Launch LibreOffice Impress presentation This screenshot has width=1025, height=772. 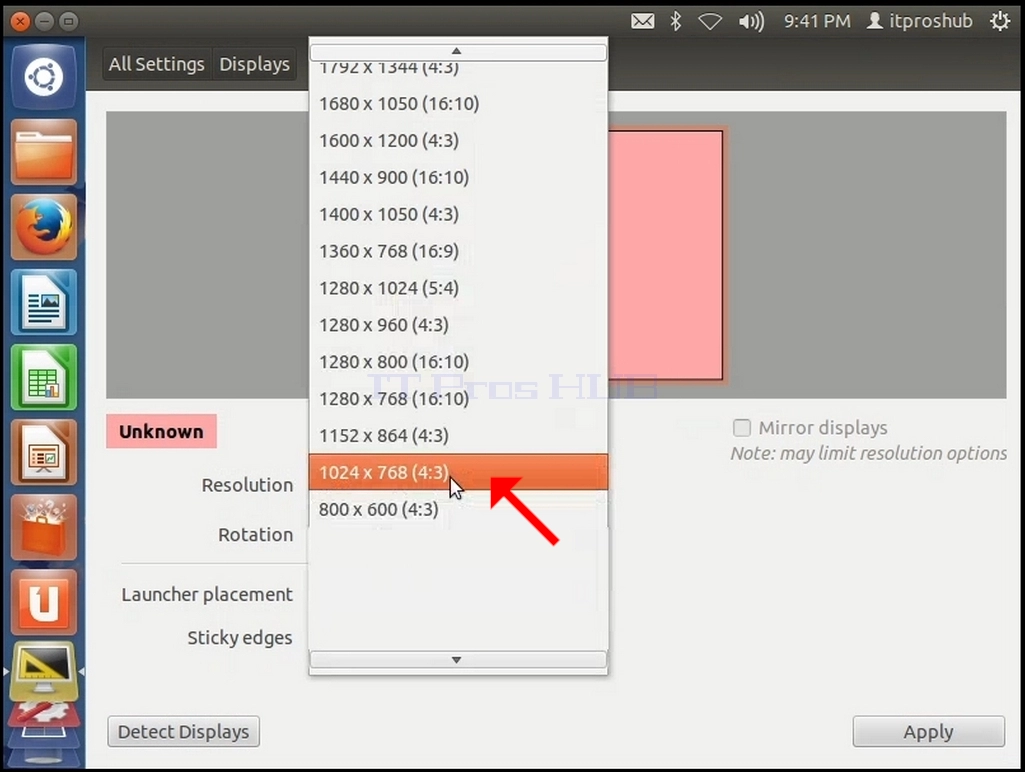point(44,452)
